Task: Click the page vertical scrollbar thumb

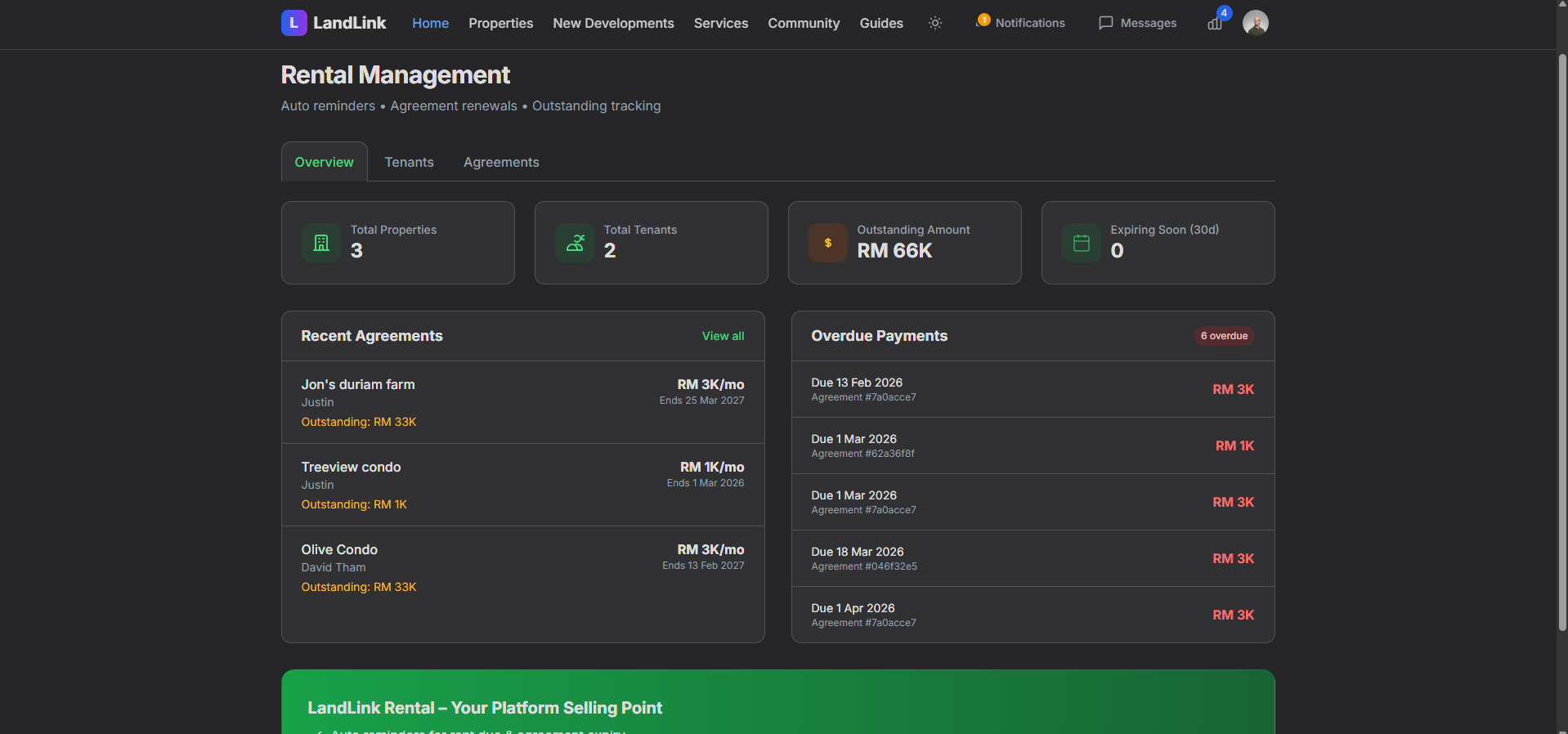Action: click(x=1562, y=343)
